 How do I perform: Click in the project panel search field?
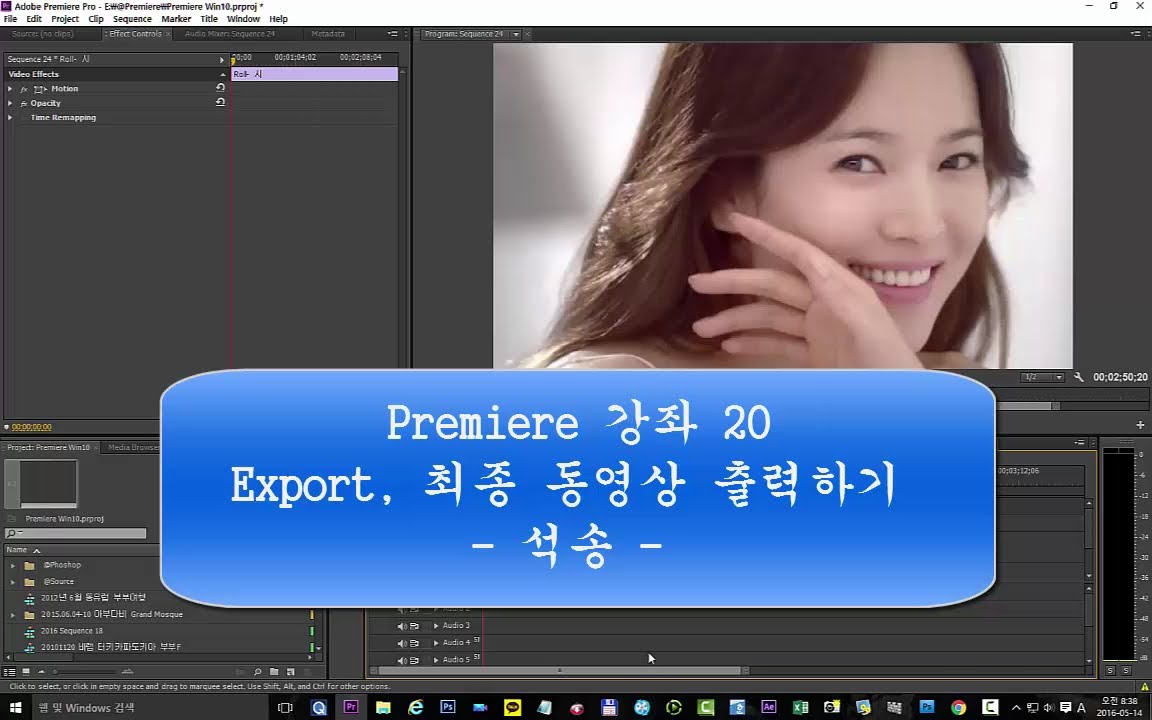point(76,533)
